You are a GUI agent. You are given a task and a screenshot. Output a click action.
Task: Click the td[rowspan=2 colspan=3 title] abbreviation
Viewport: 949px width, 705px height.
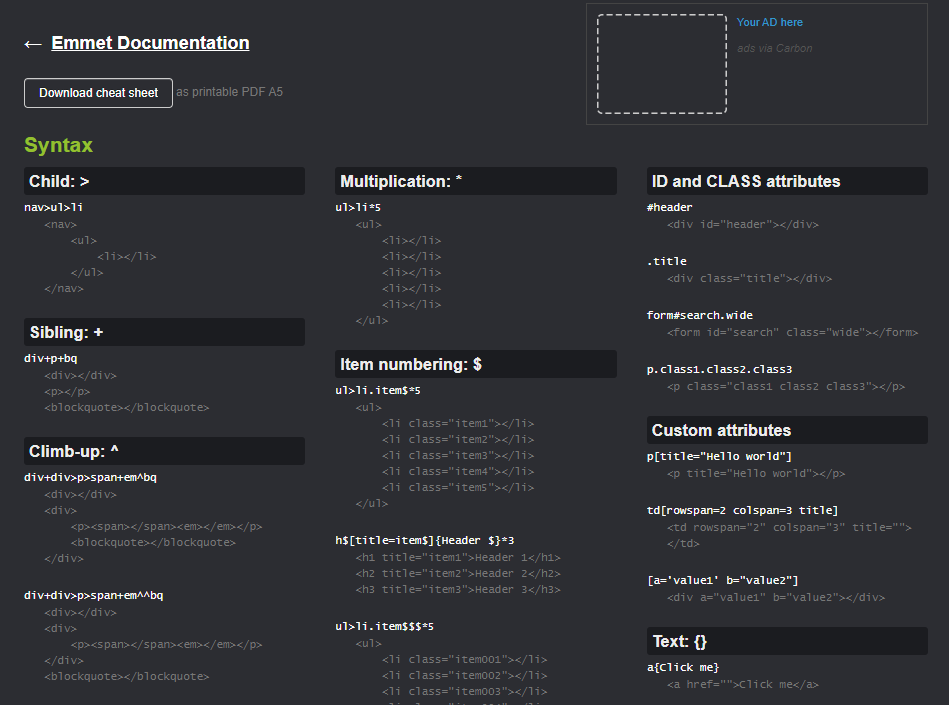pyautogui.click(x=743, y=511)
